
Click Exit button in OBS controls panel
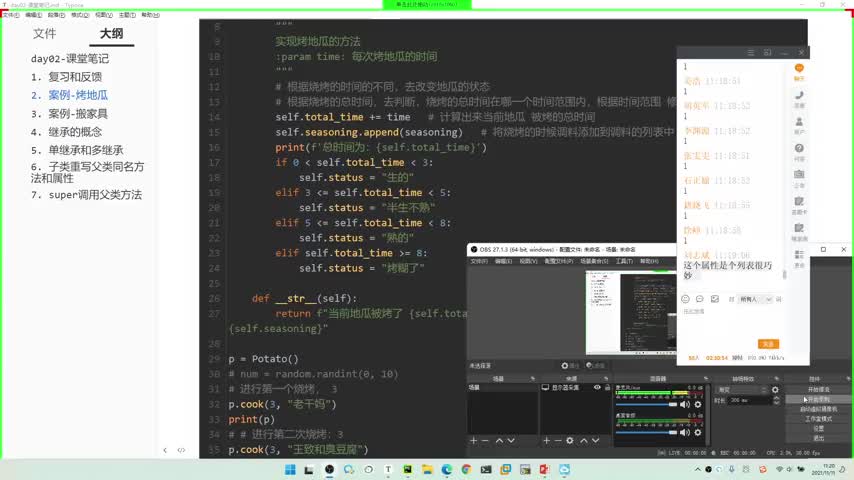818,438
